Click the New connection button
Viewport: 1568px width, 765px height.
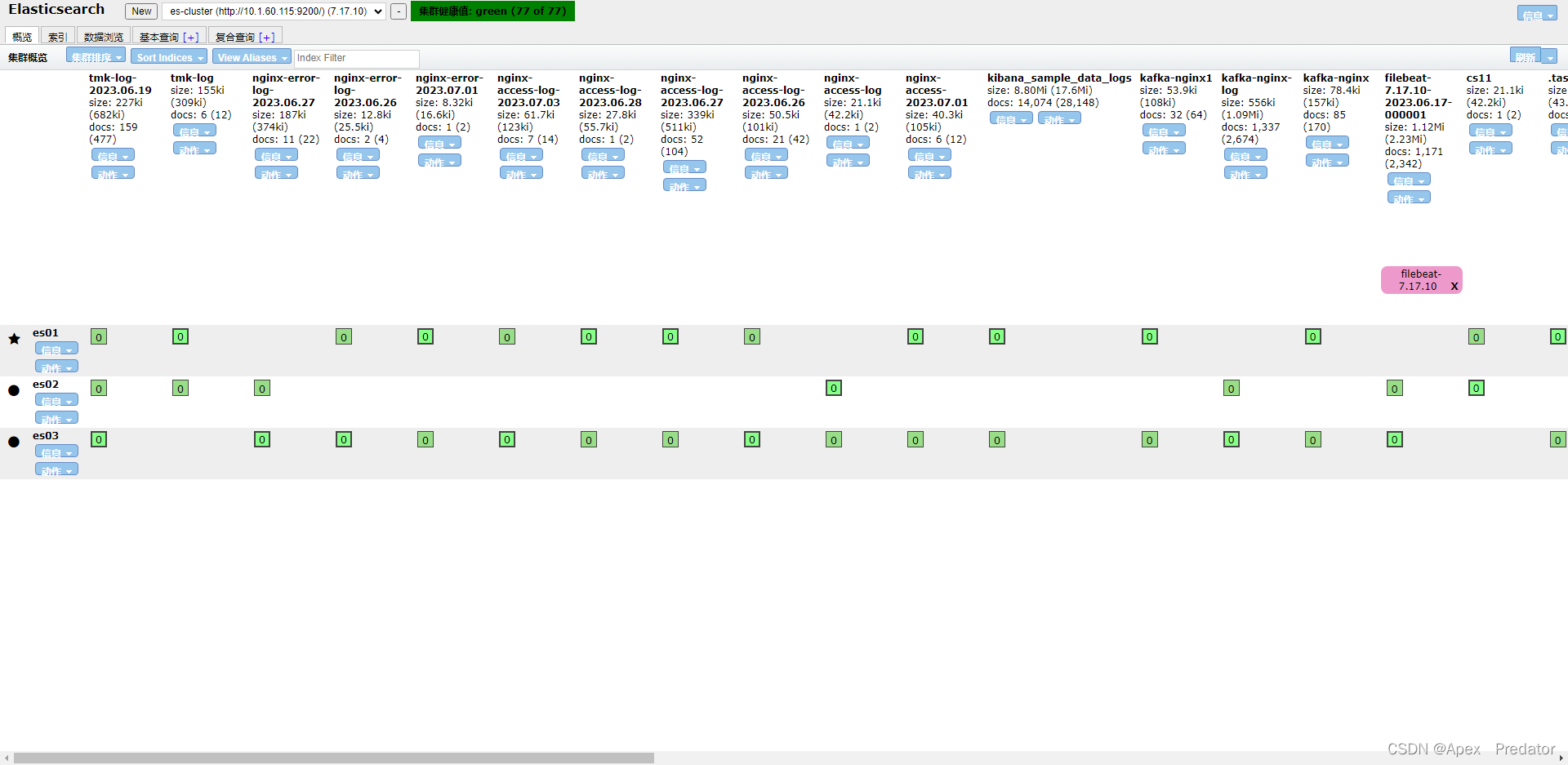pyautogui.click(x=141, y=11)
